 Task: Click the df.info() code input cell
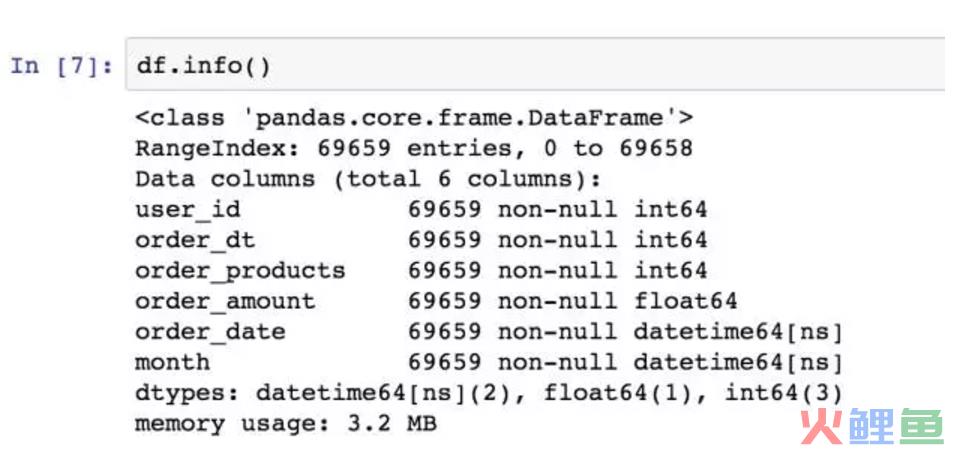point(535,64)
